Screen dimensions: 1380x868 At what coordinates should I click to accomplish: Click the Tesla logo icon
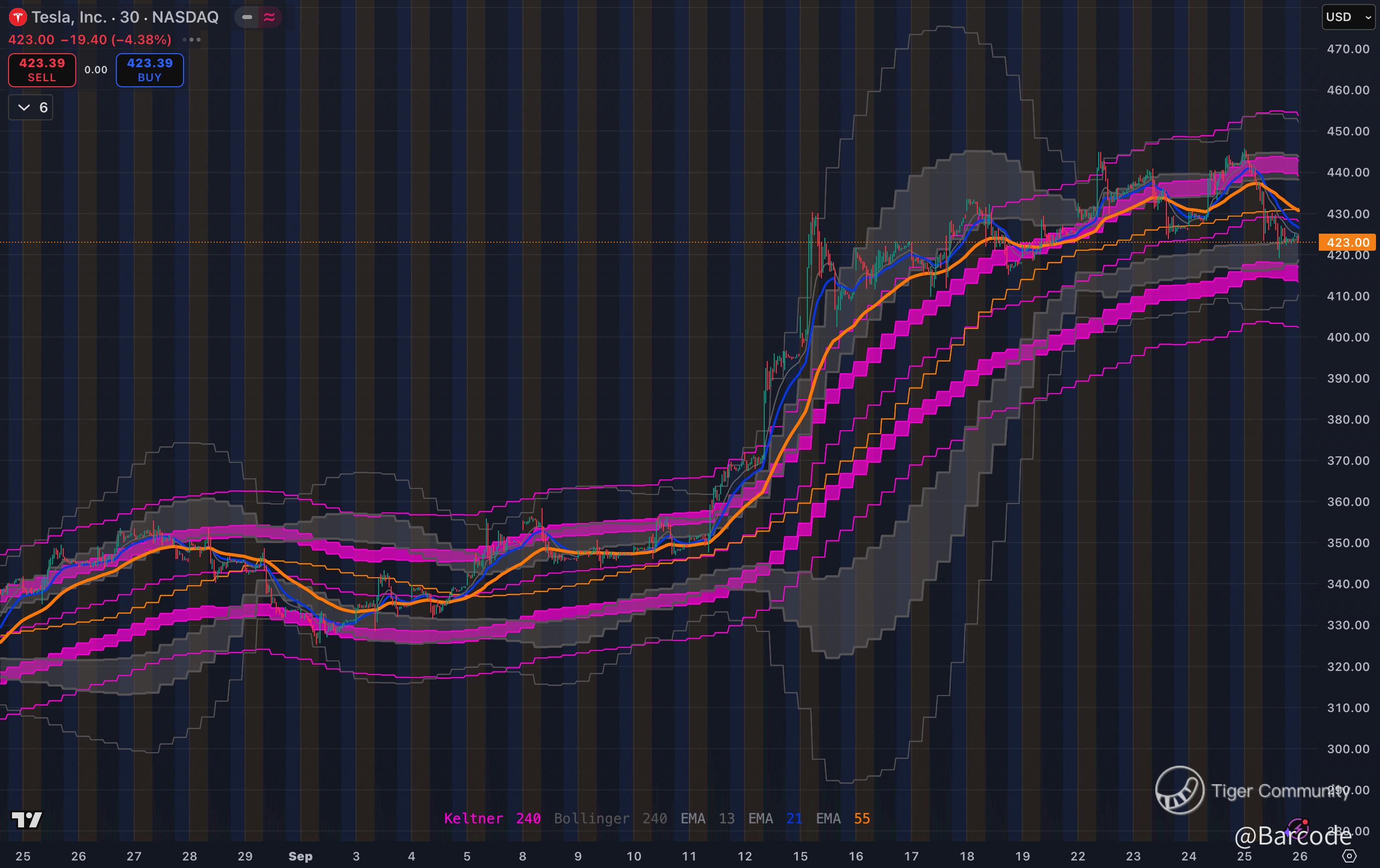(18, 17)
